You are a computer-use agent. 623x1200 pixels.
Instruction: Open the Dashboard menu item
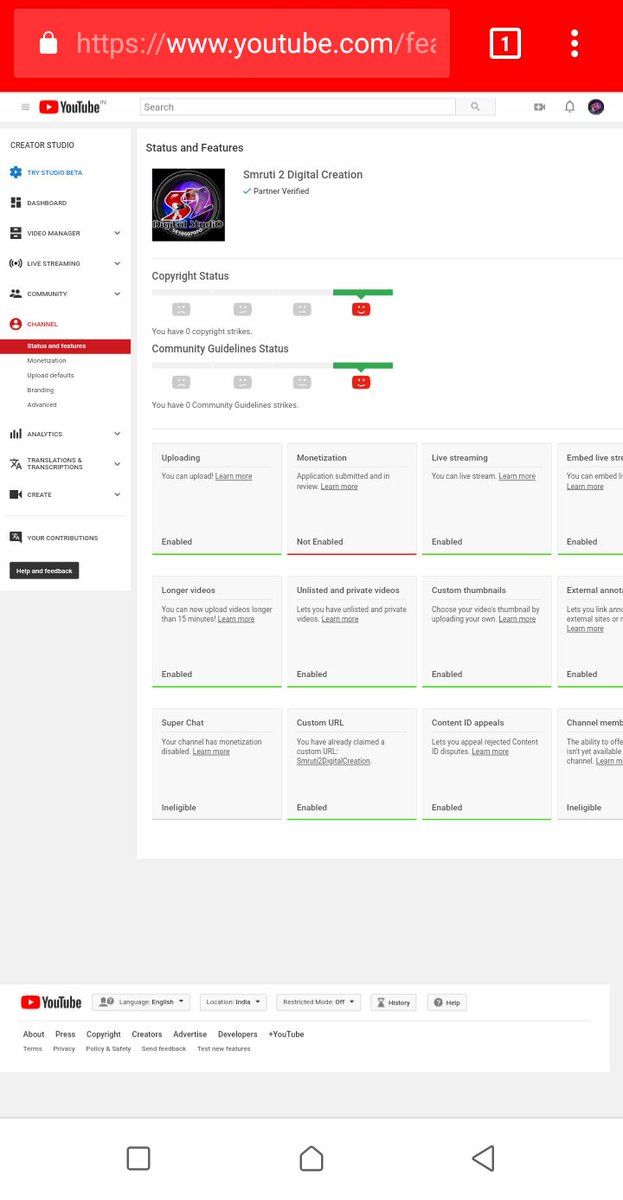coord(46,203)
